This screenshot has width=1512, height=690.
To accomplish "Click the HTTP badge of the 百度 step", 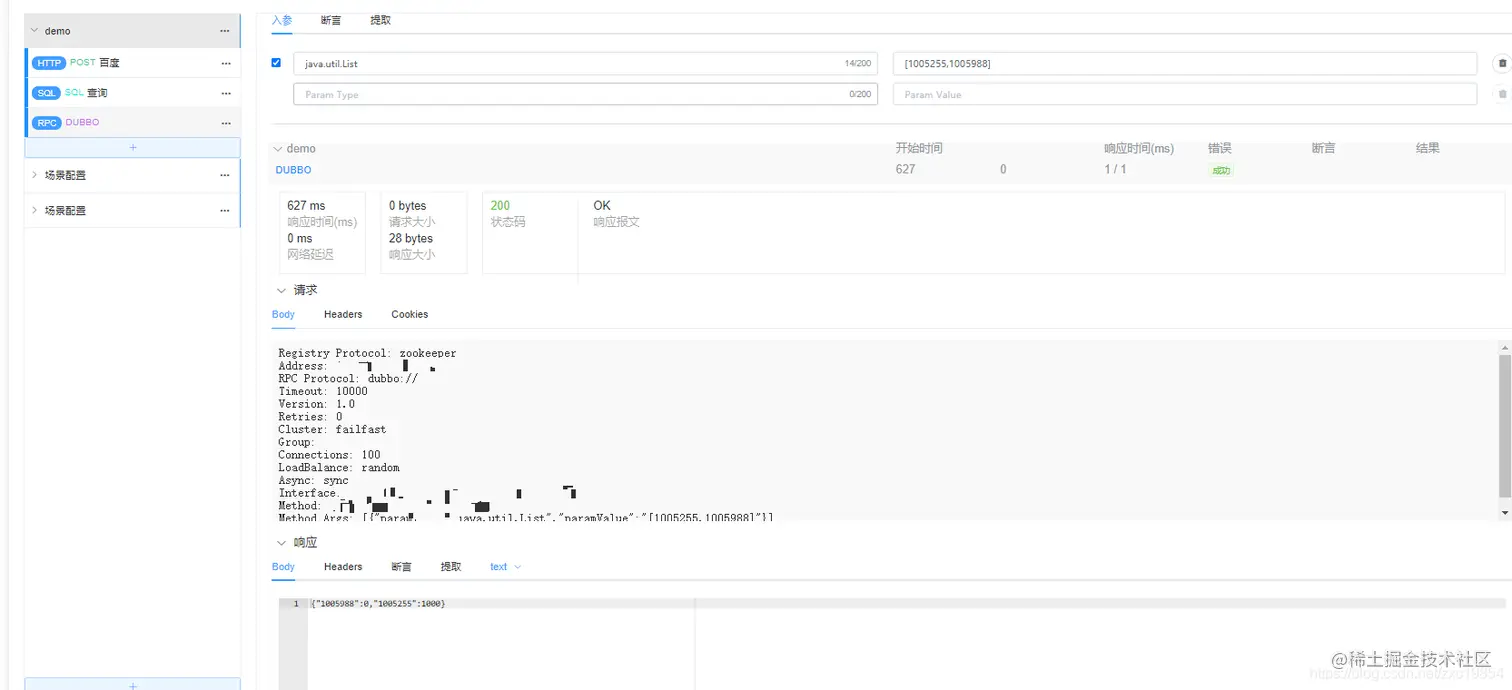I will [x=49, y=63].
